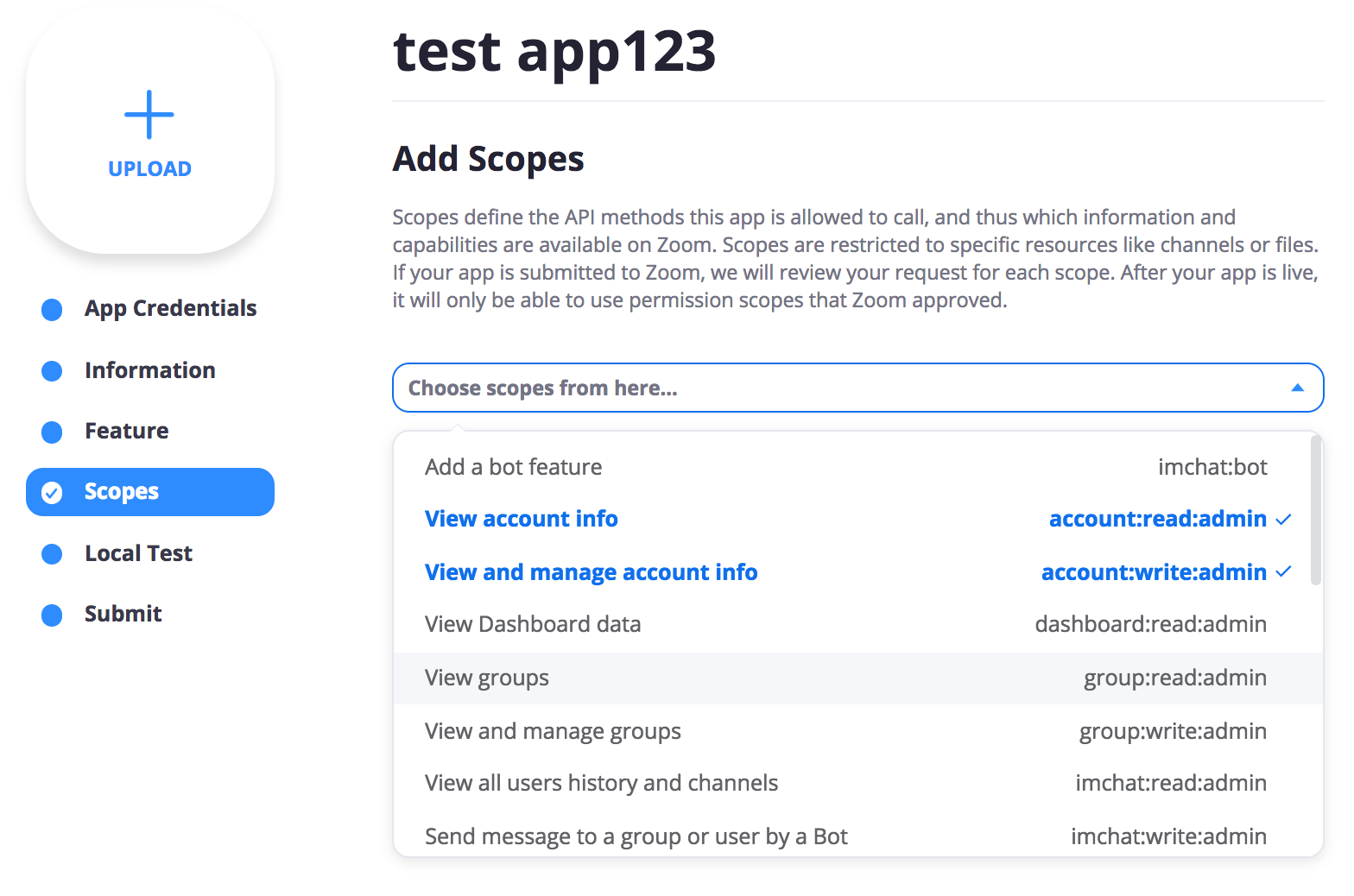This screenshot has height=896, width=1354.
Task: Click the Information step dot icon
Action: 52,371
